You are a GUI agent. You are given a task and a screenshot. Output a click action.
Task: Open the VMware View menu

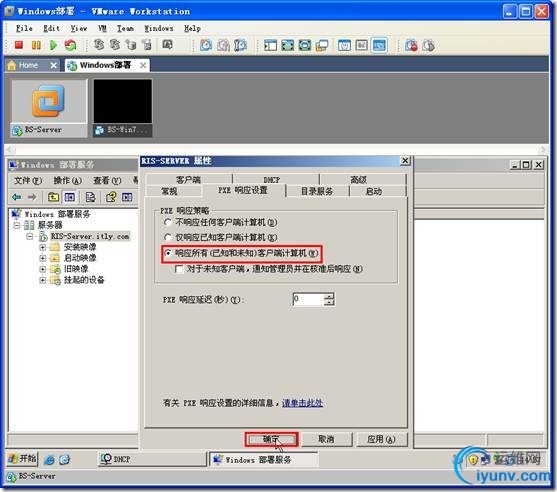point(79,28)
